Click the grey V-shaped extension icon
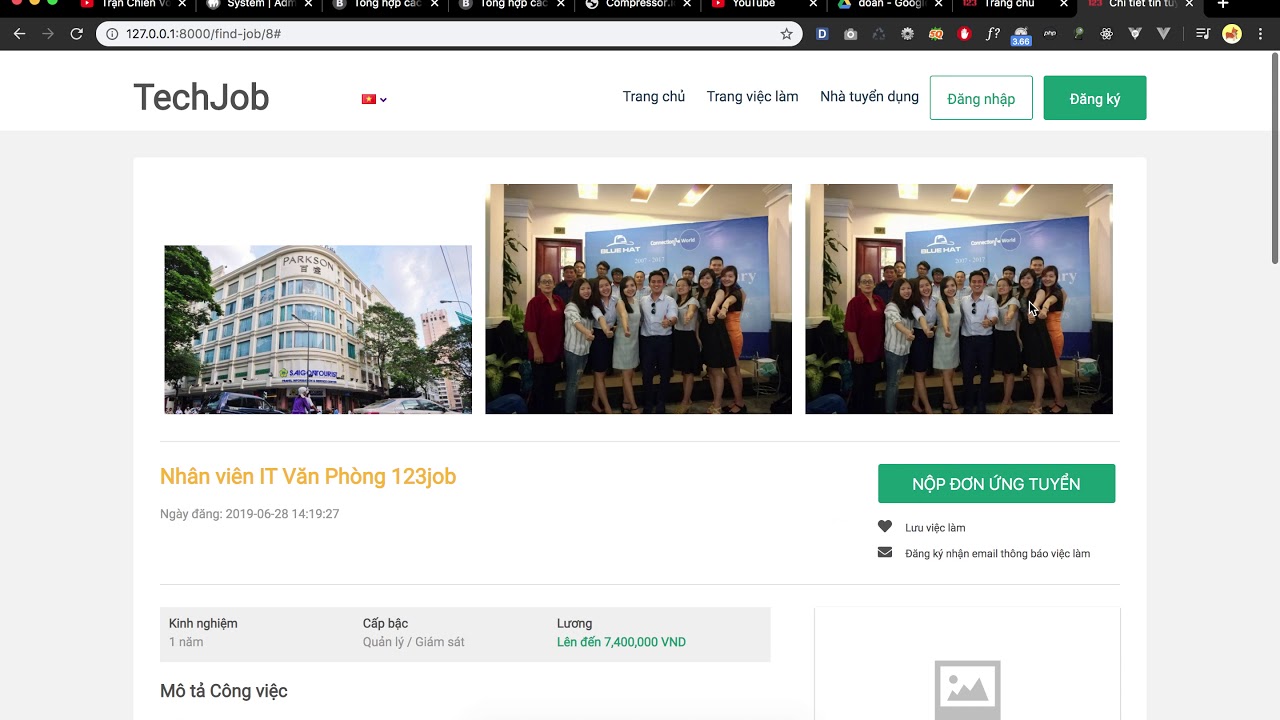 (1164, 34)
